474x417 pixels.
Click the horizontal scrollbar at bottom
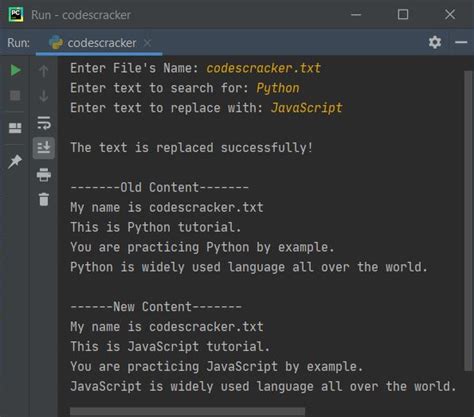pos(187,412)
